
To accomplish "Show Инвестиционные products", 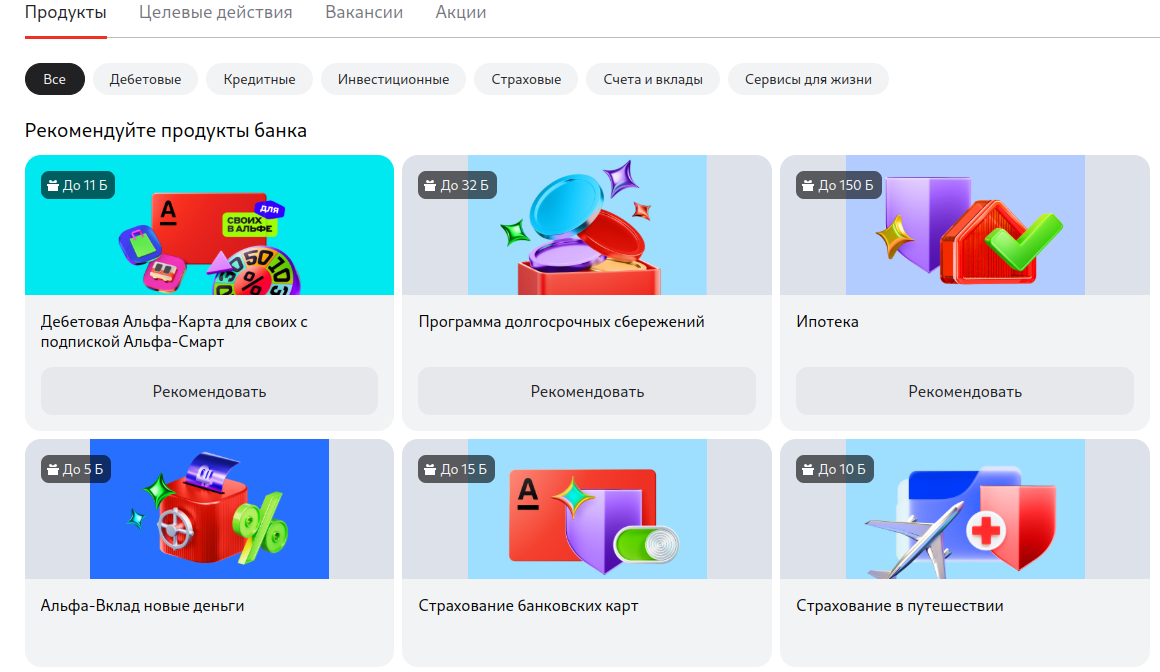I will [394, 79].
